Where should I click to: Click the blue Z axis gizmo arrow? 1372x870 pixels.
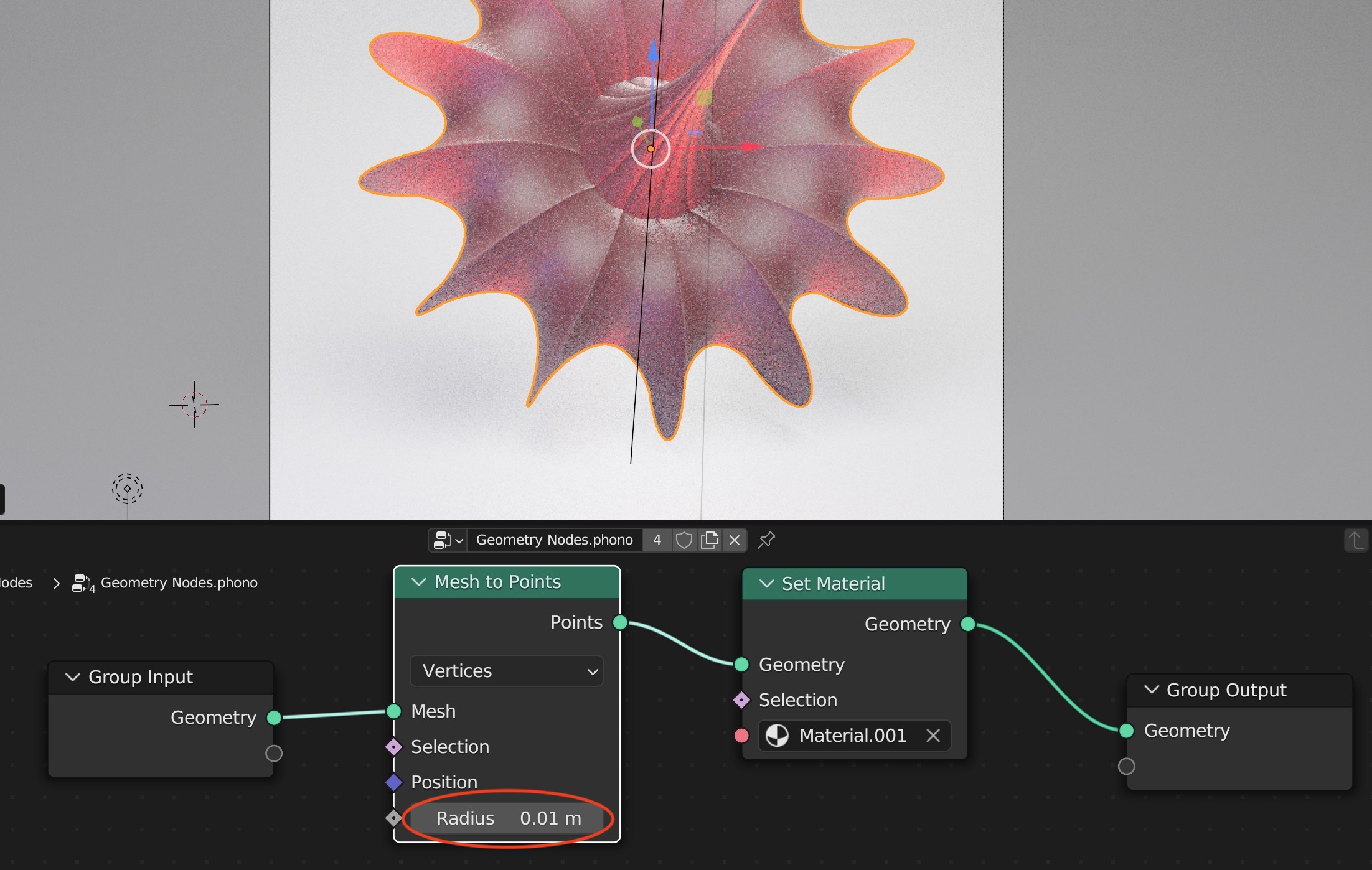(652, 51)
